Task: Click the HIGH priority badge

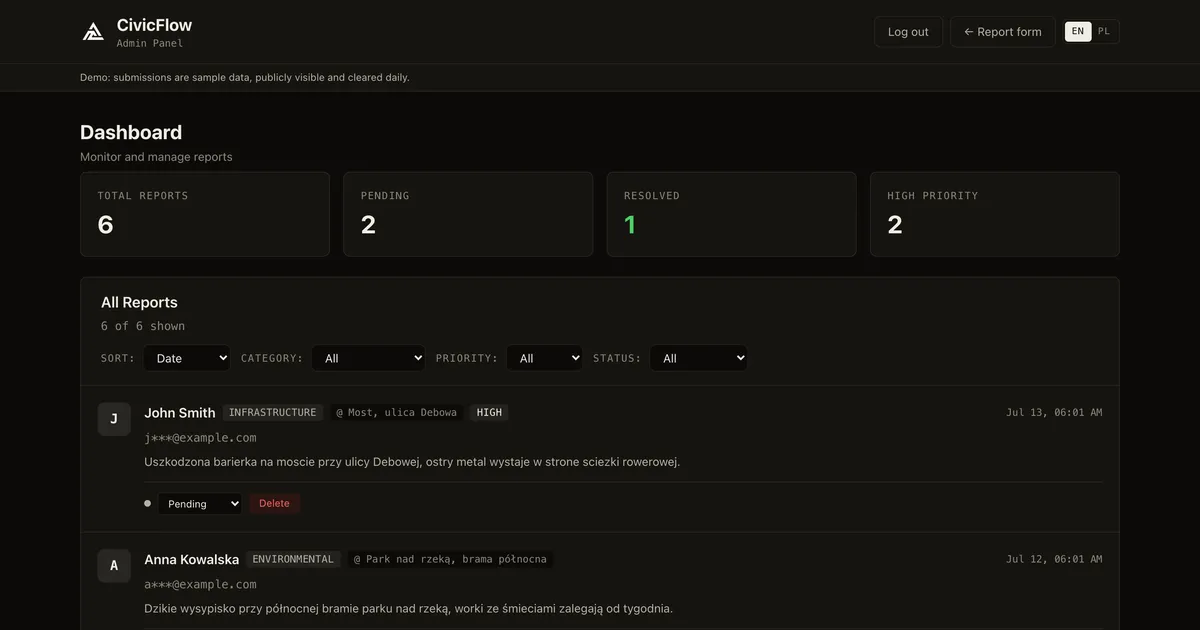Action: (489, 412)
